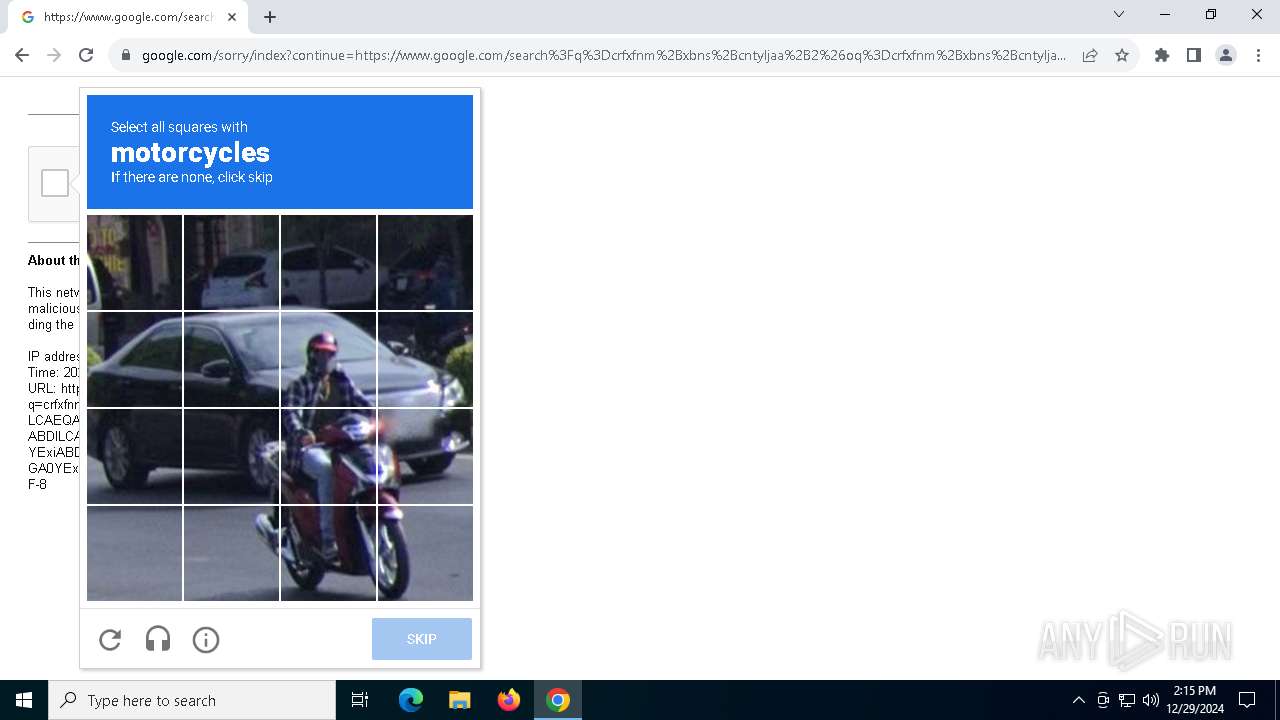This screenshot has height=720, width=1280.
Task: Bookmark this tab with the star icon
Action: click(1122, 55)
